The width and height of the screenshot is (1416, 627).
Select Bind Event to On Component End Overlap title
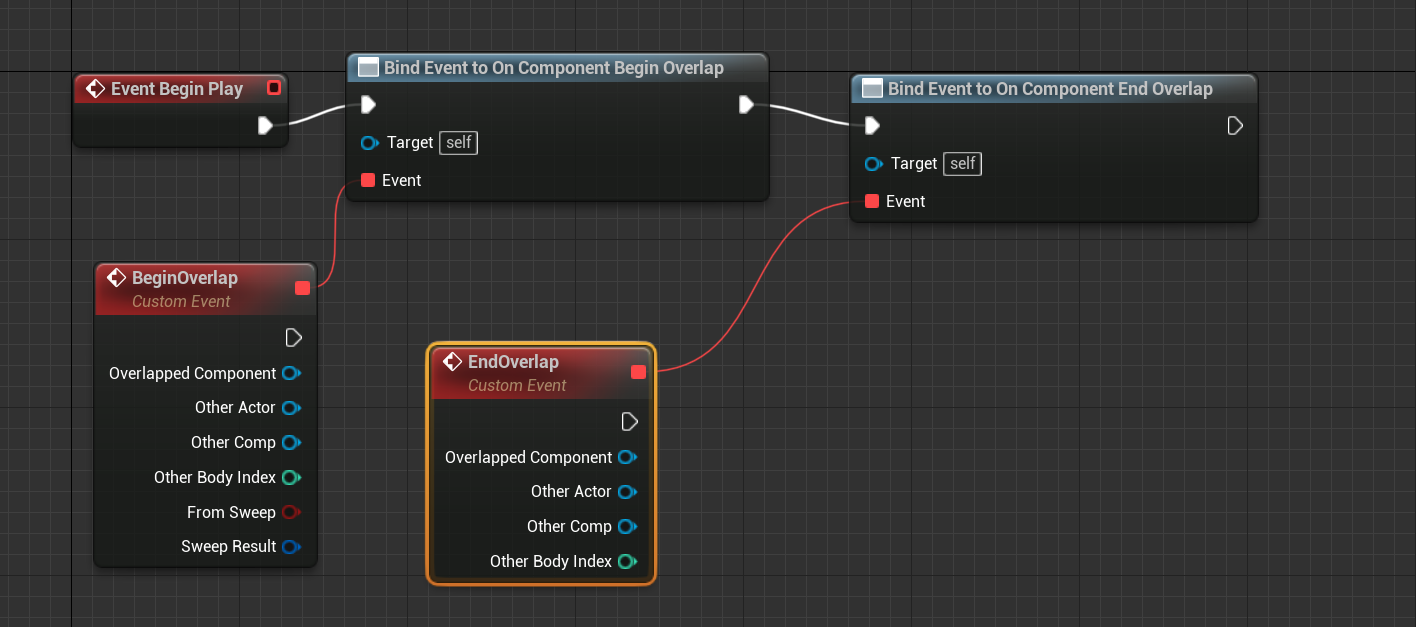pos(1050,89)
